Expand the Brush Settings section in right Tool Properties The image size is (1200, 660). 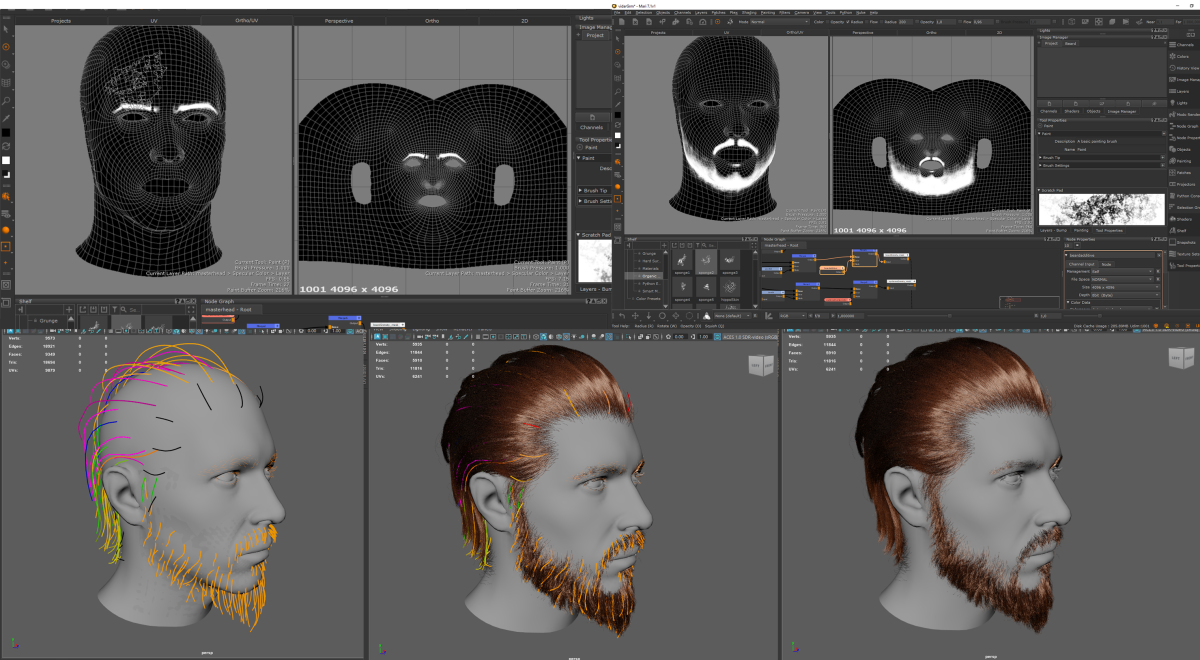1102,165
